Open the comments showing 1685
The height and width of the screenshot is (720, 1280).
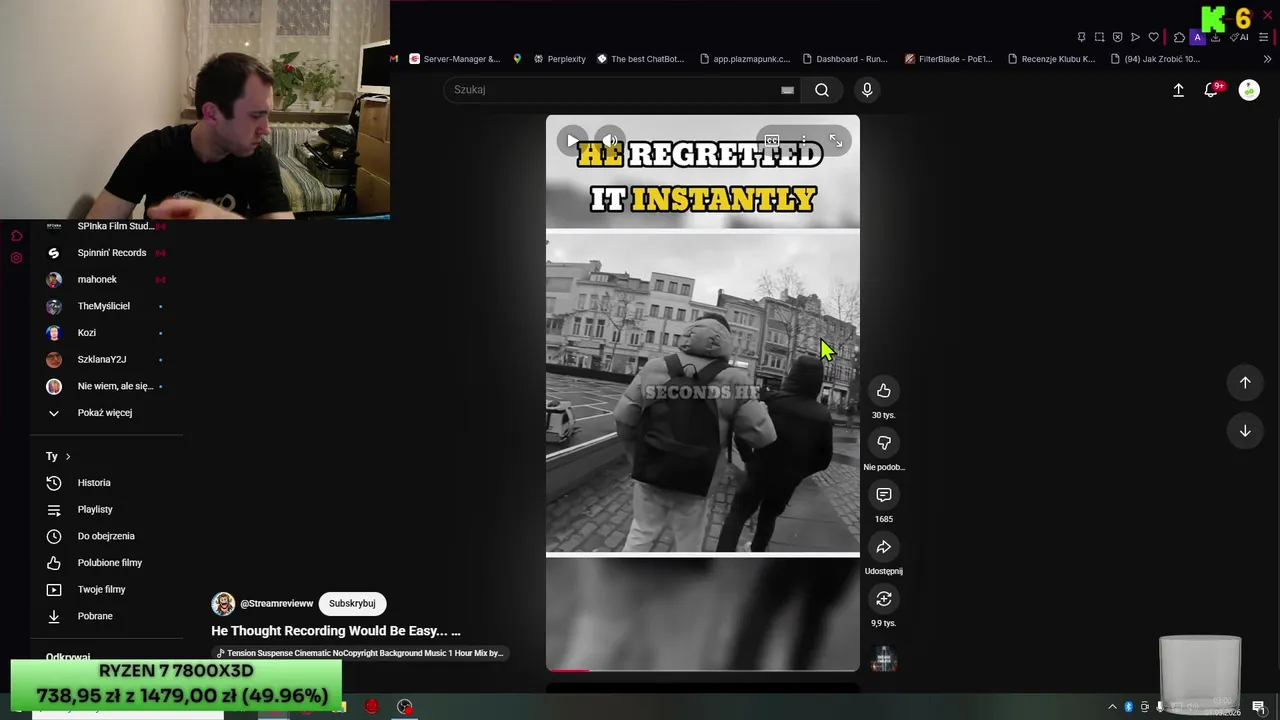883,495
